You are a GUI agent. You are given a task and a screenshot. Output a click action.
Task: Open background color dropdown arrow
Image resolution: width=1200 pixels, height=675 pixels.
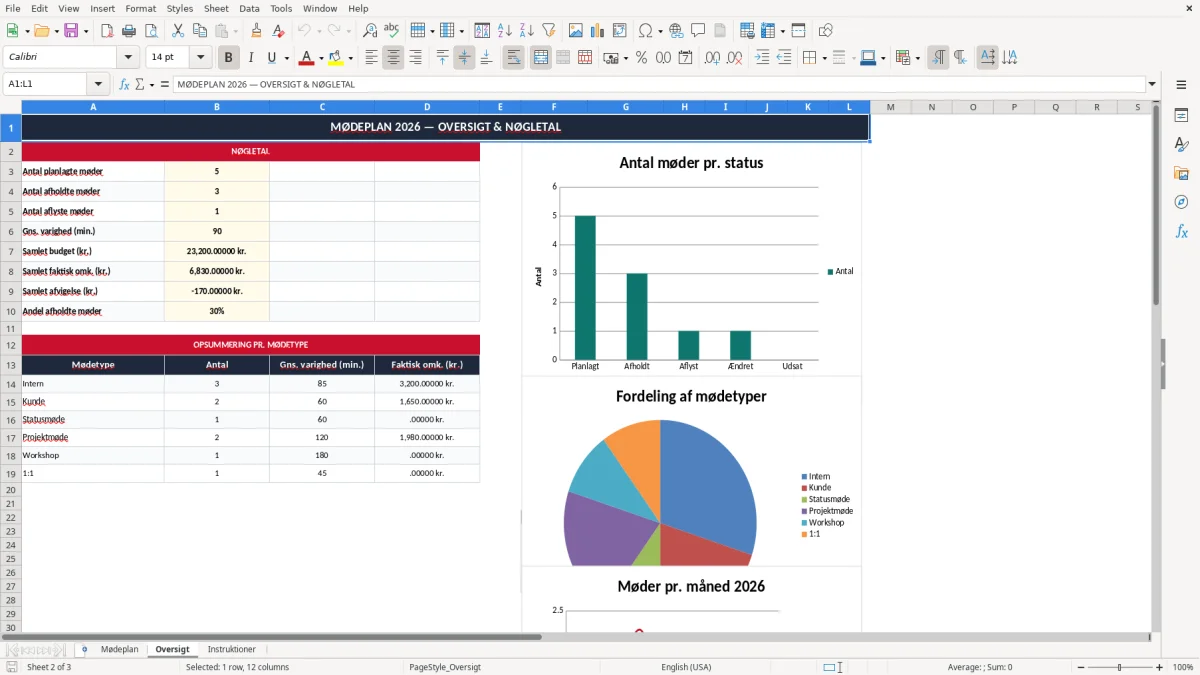[x=350, y=58]
